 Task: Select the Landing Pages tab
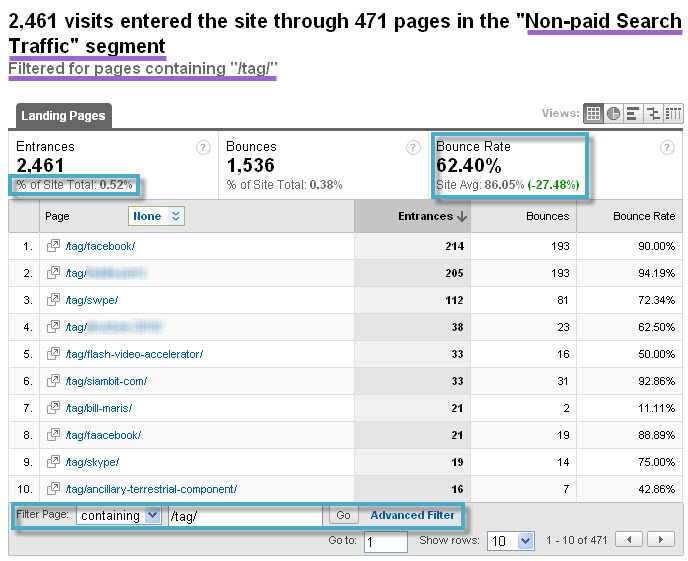[x=63, y=116]
